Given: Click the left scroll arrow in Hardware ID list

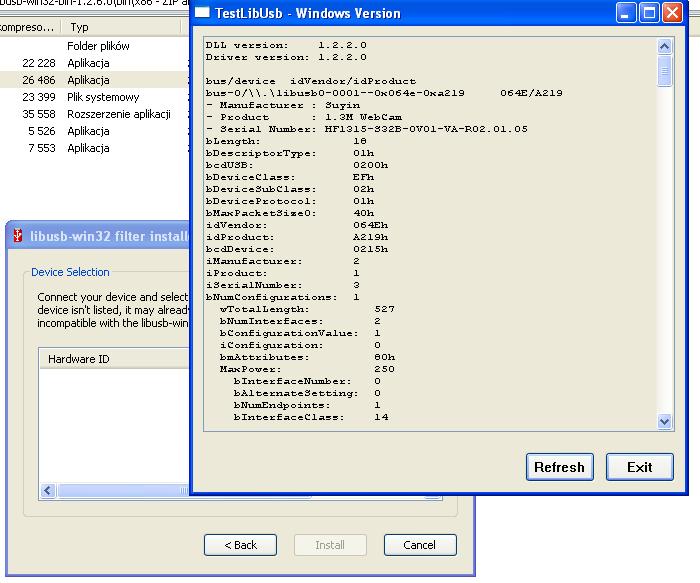Looking at the screenshot, I should tap(48, 491).
